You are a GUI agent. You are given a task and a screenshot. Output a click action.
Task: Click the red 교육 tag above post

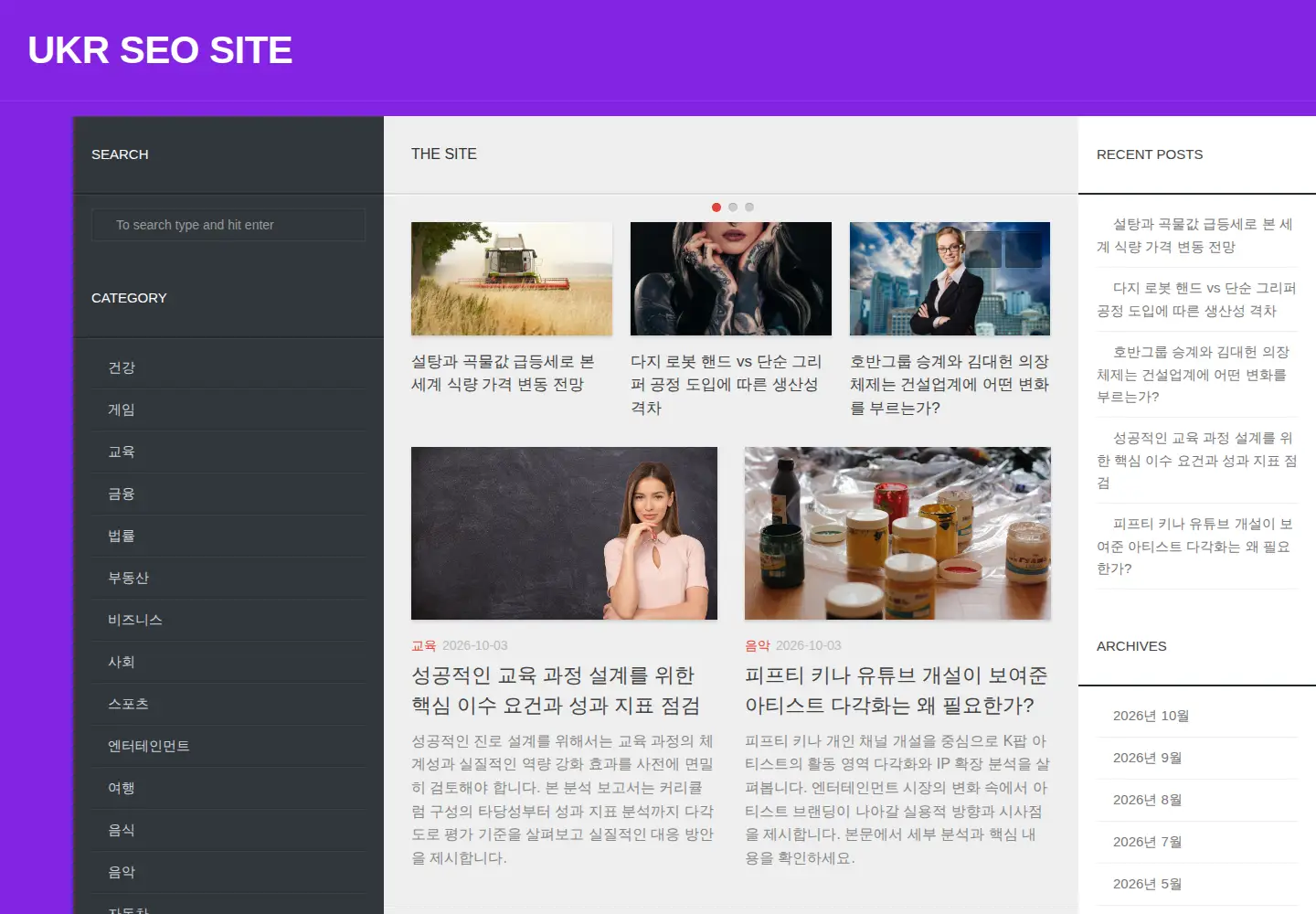[x=424, y=645]
